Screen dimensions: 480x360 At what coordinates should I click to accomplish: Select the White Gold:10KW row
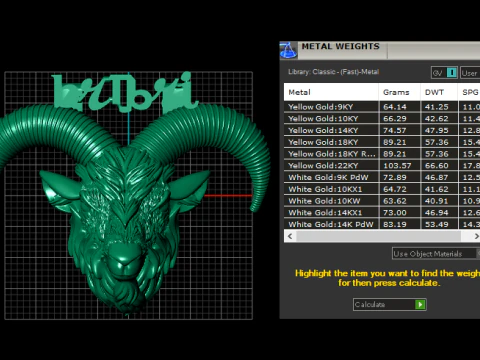[382, 201]
